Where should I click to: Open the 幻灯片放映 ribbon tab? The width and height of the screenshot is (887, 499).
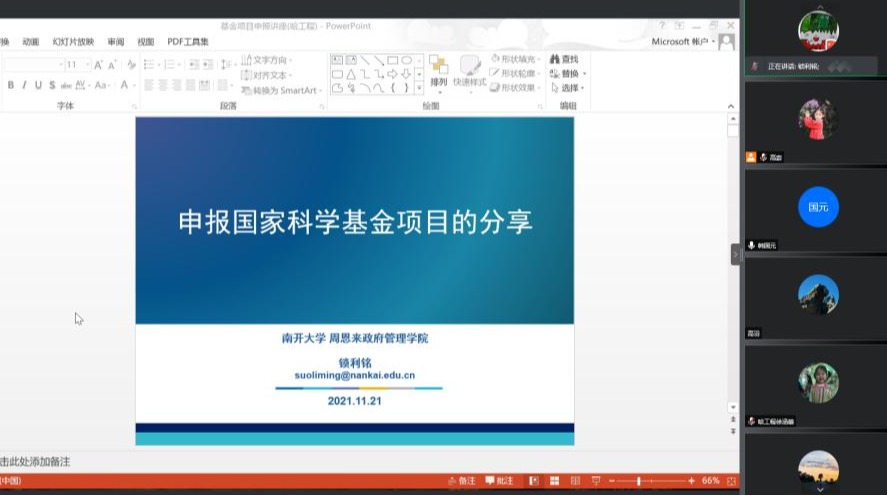click(x=72, y=42)
